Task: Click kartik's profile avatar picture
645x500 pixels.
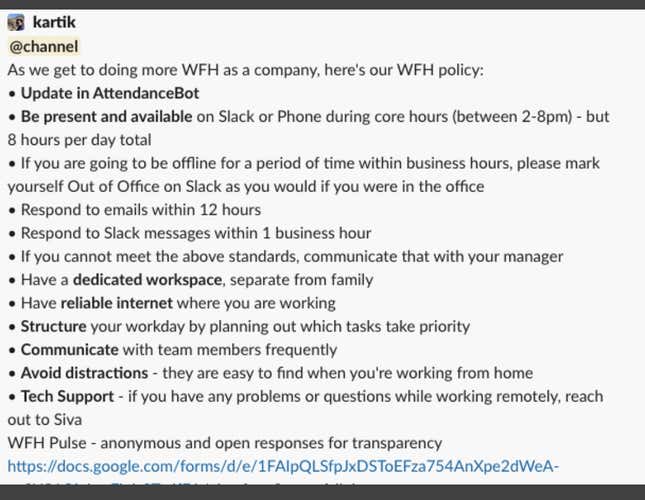Action: [16, 22]
